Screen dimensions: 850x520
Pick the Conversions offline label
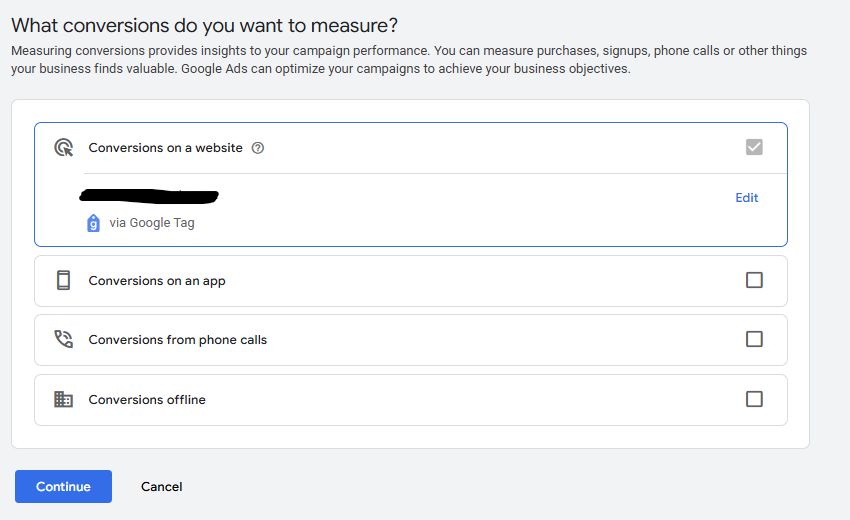point(147,400)
